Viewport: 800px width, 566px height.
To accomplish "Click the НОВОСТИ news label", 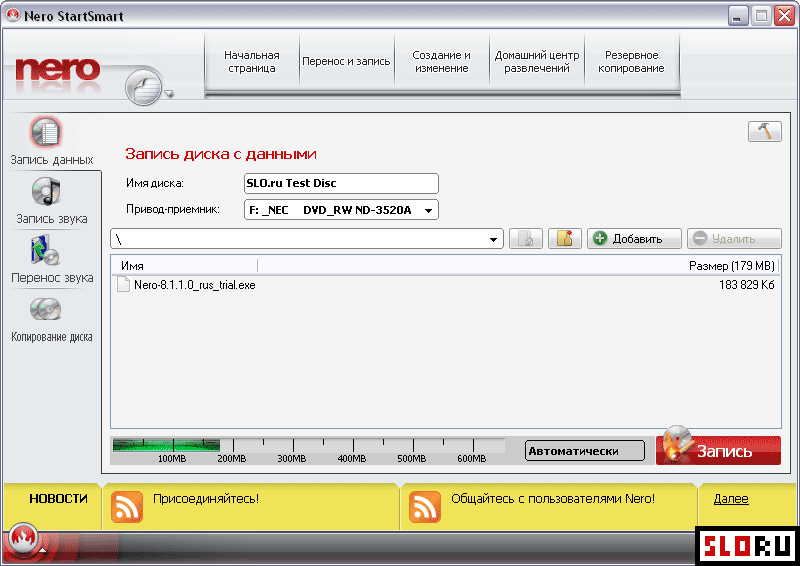I will coord(58,499).
